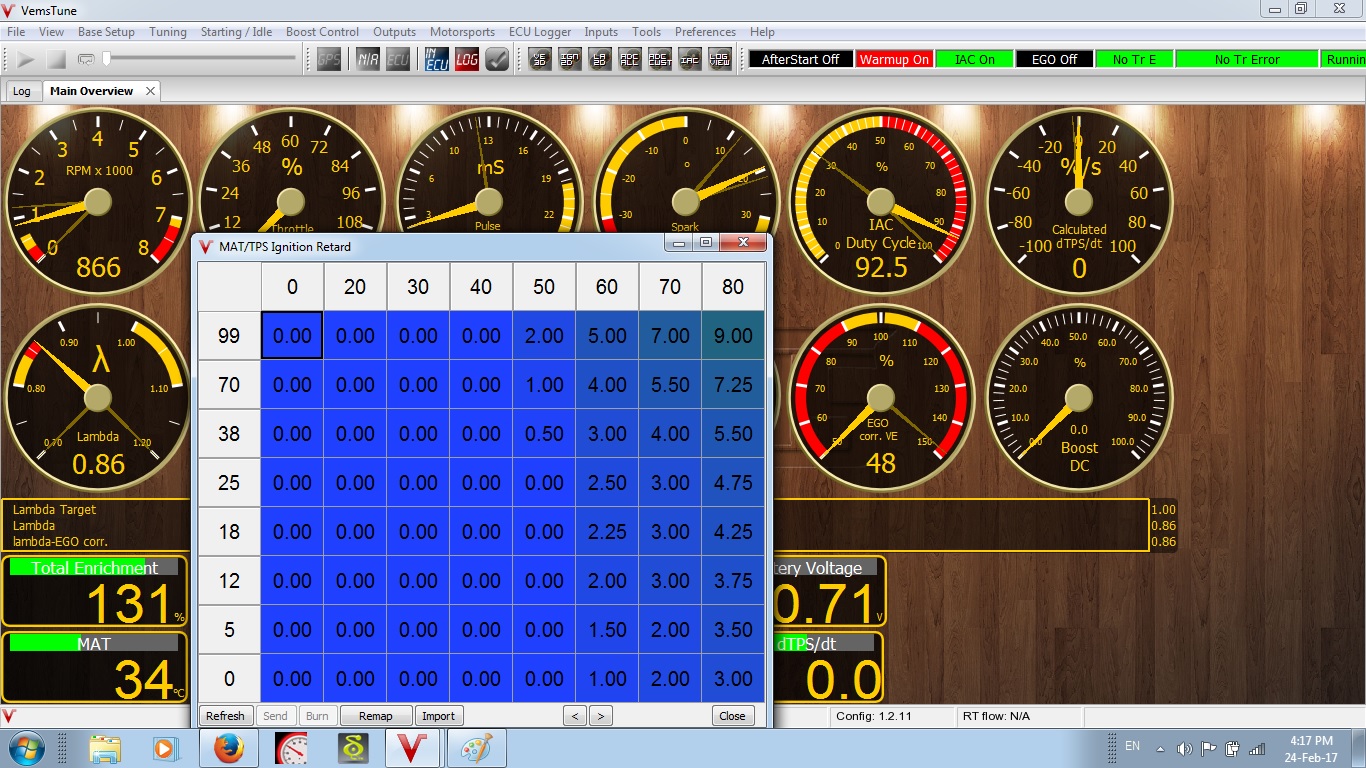The width and height of the screenshot is (1366, 768).
Task: Click the Remap button in table dialog
Action: click(x=376, y=716)
